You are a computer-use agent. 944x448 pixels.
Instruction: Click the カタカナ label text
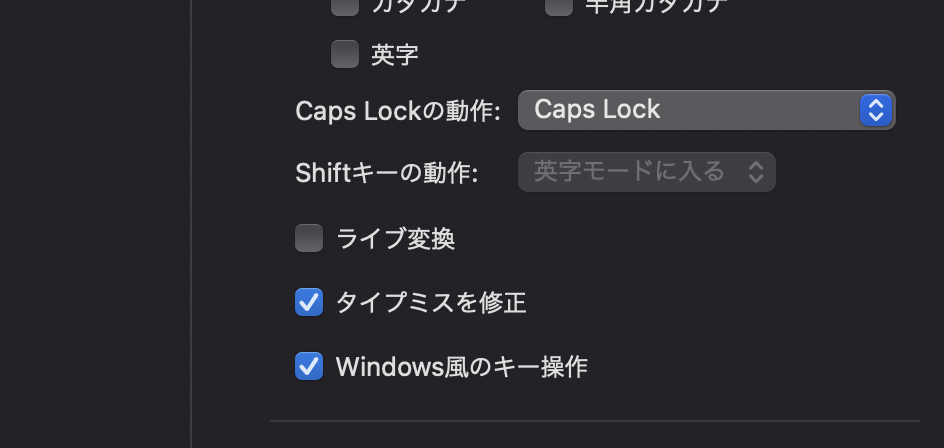coord(418,5)
